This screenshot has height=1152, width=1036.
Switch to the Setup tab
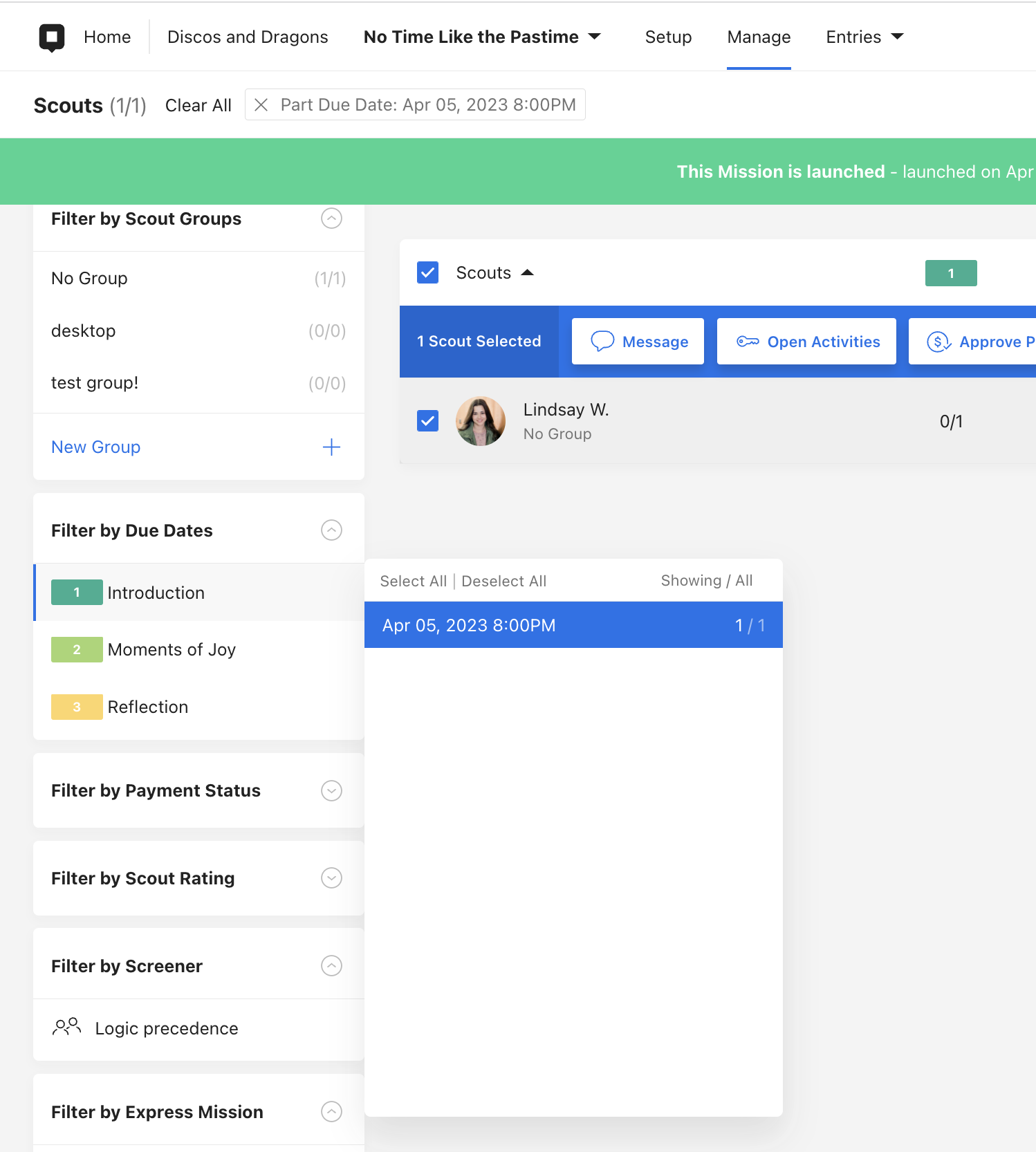[668, 37]
